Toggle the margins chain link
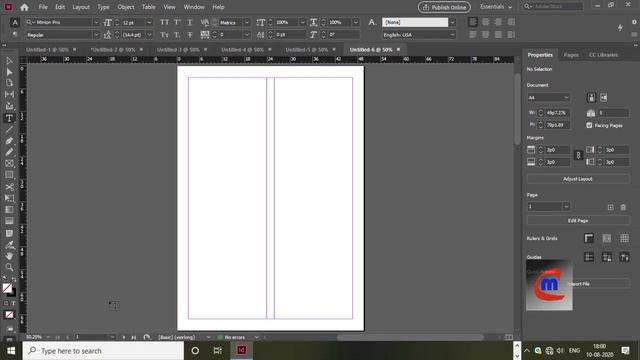 point(578,156)
